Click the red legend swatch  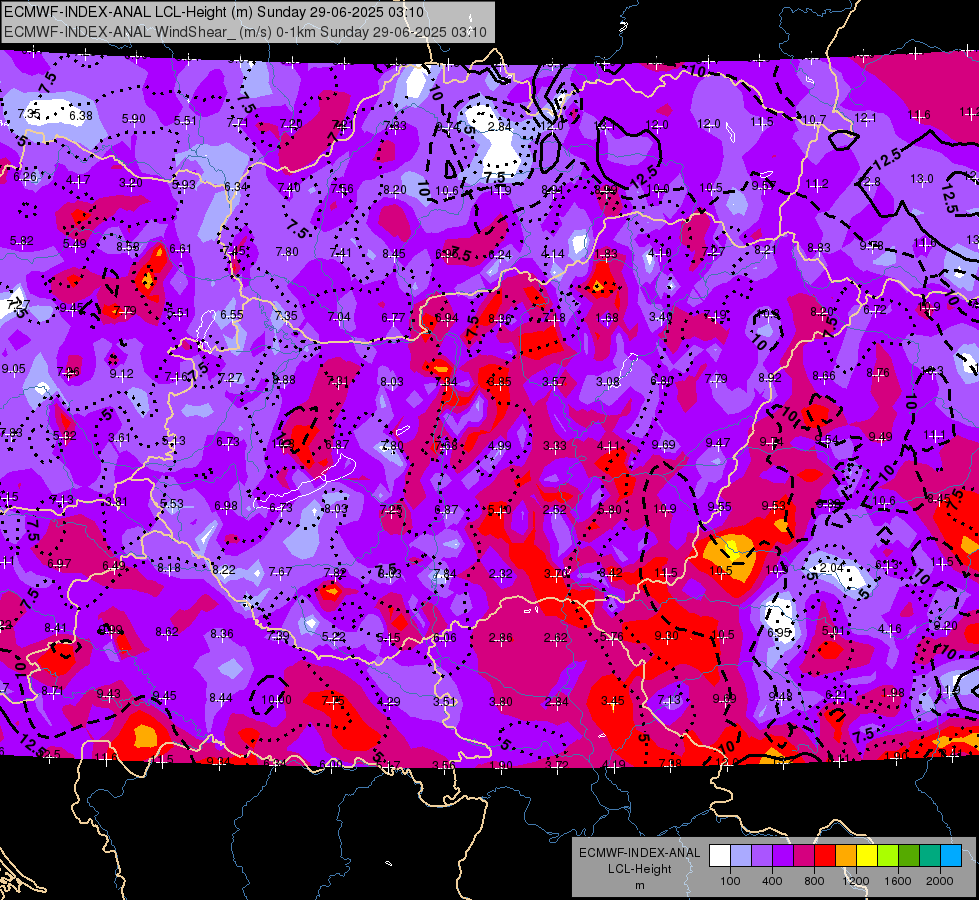point(825,856)
